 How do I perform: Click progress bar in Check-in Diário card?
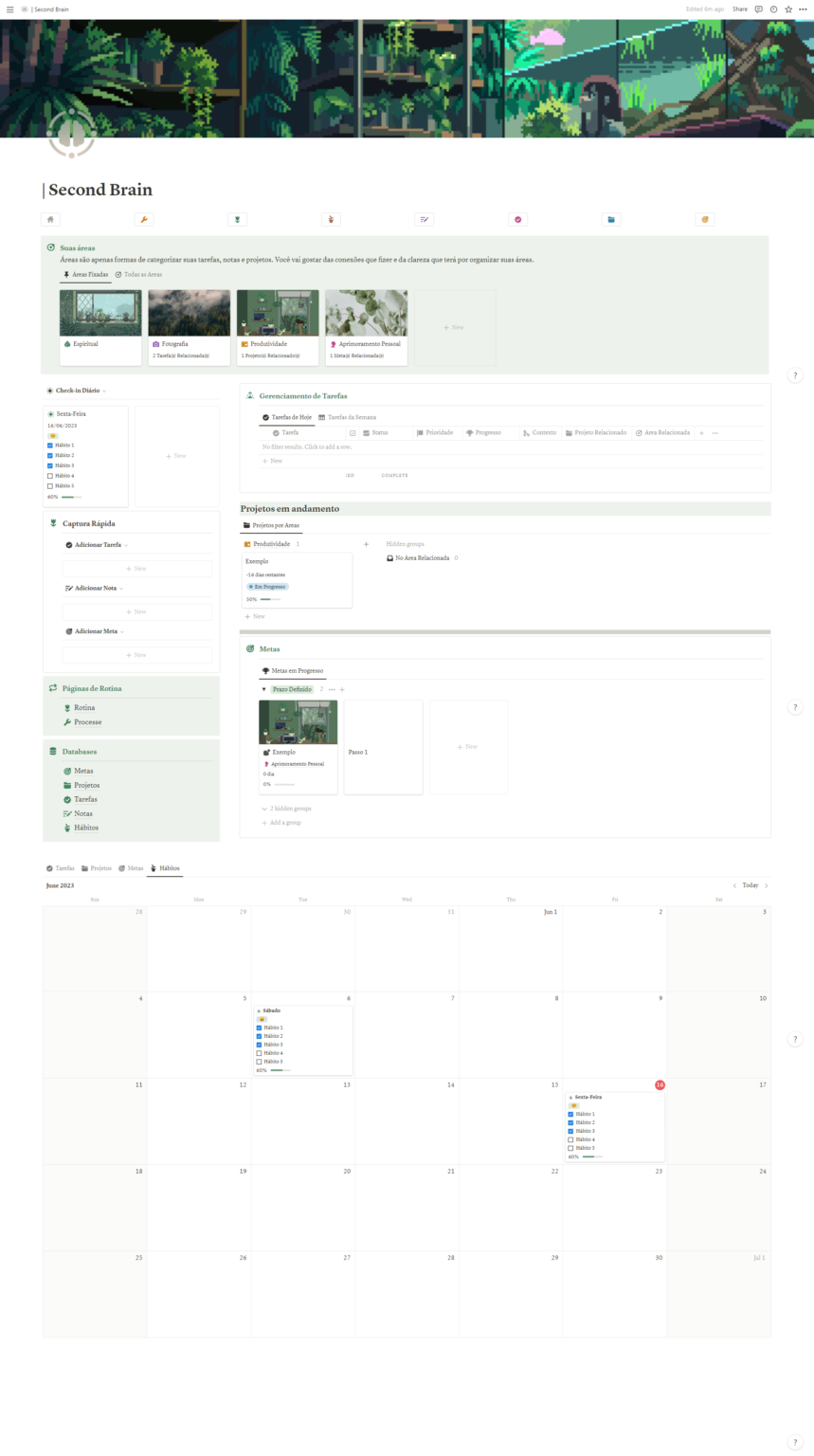[72, 497]
